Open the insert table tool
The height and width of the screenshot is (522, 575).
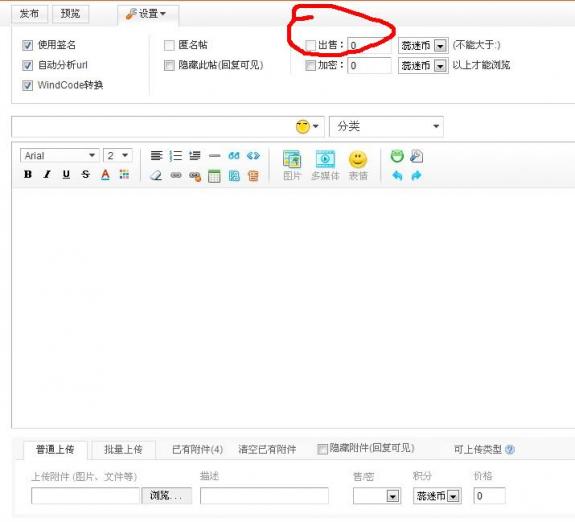(x=214, y=176)
